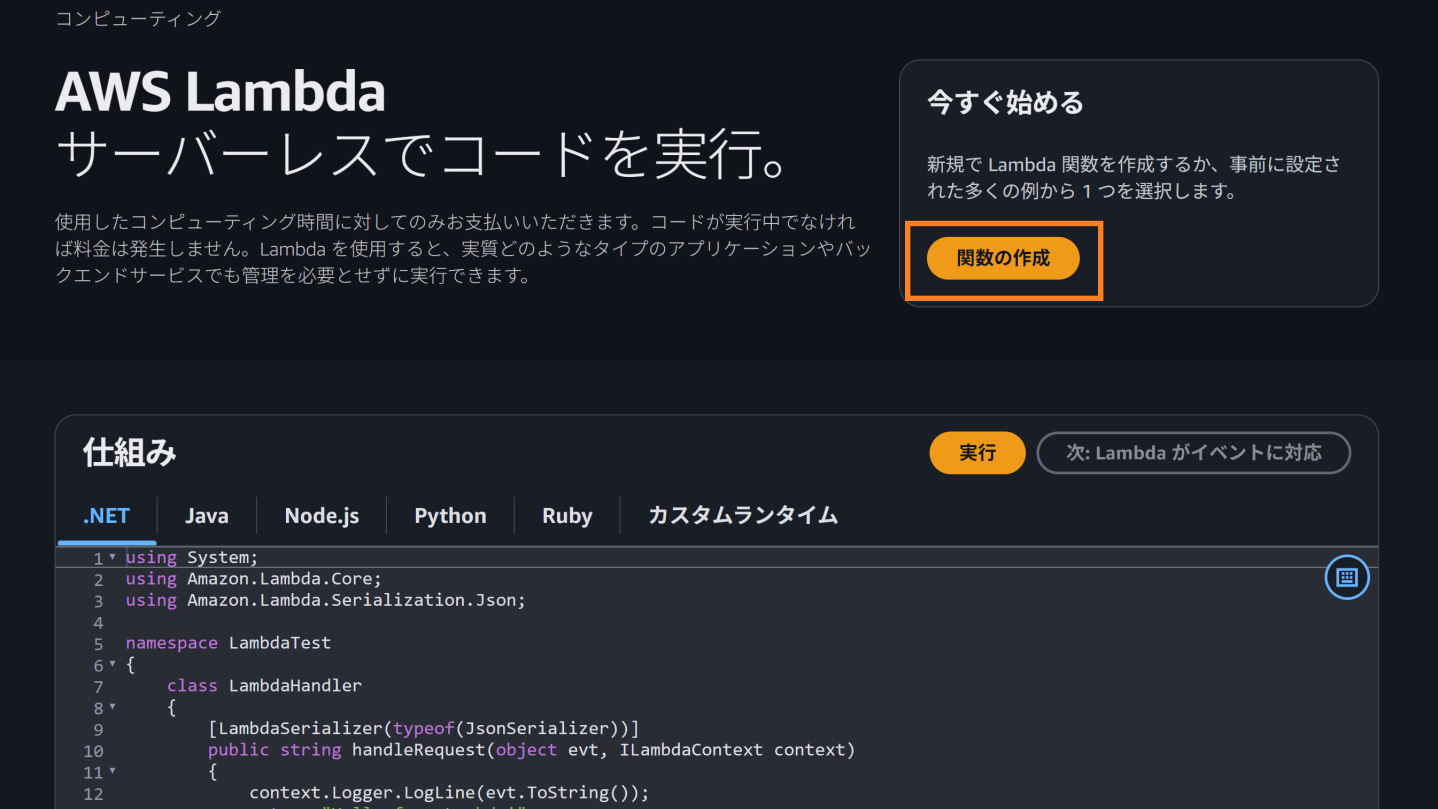This screenshot has width=1438, height=809.
Task: Collapse code fold arrow at line 1
Action: pos(112,557)
